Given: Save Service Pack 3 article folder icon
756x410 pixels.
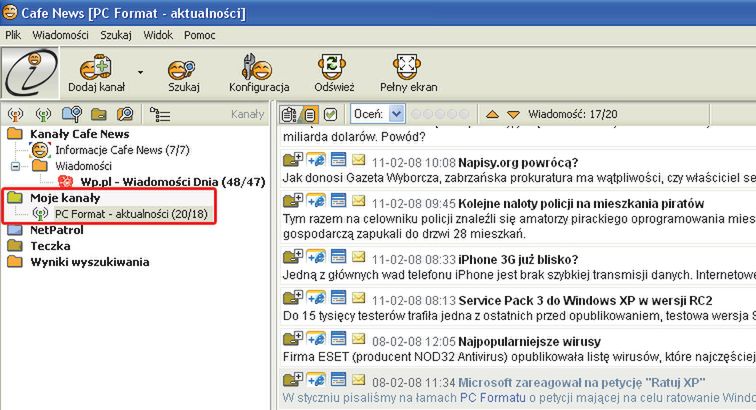Looking at the screenshot, I should 293,297.
